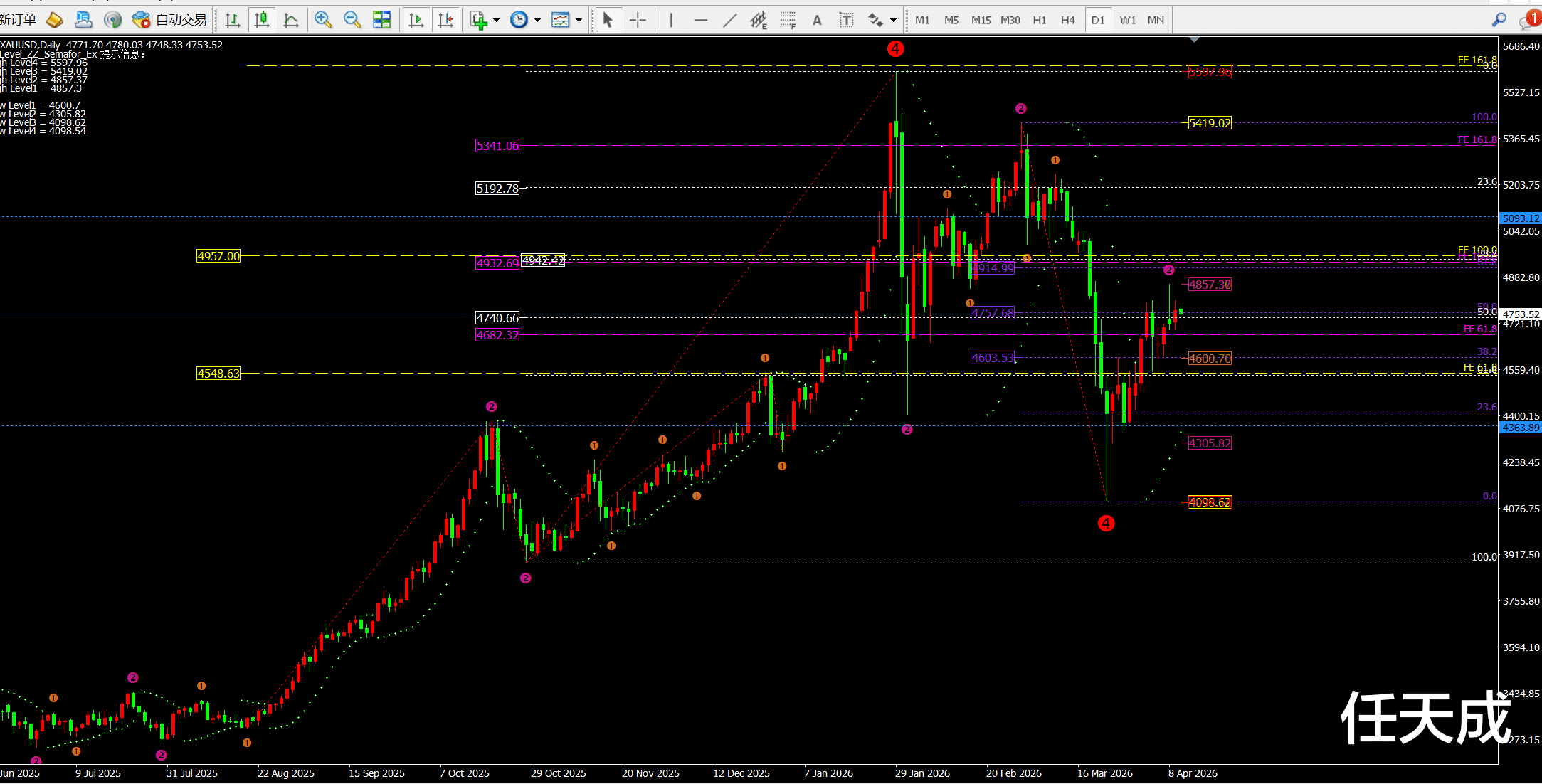Viewport: 1542px width, 784px height.
Task: Click the zoom in magnifier icon
Action: (x=323, y=20)
